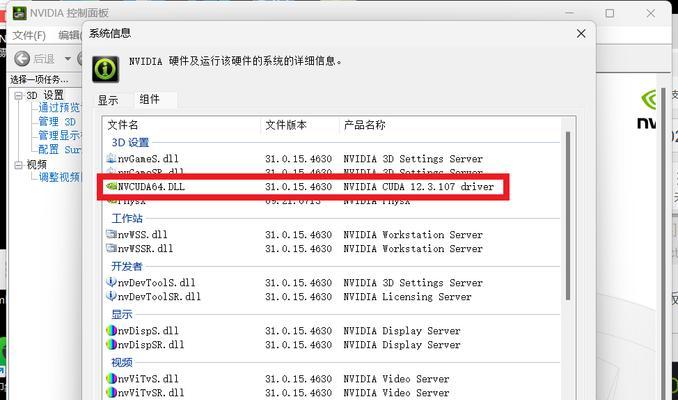Switch to the 显示 tab
Screen dimensions: 678x400
tap(108, 100)
